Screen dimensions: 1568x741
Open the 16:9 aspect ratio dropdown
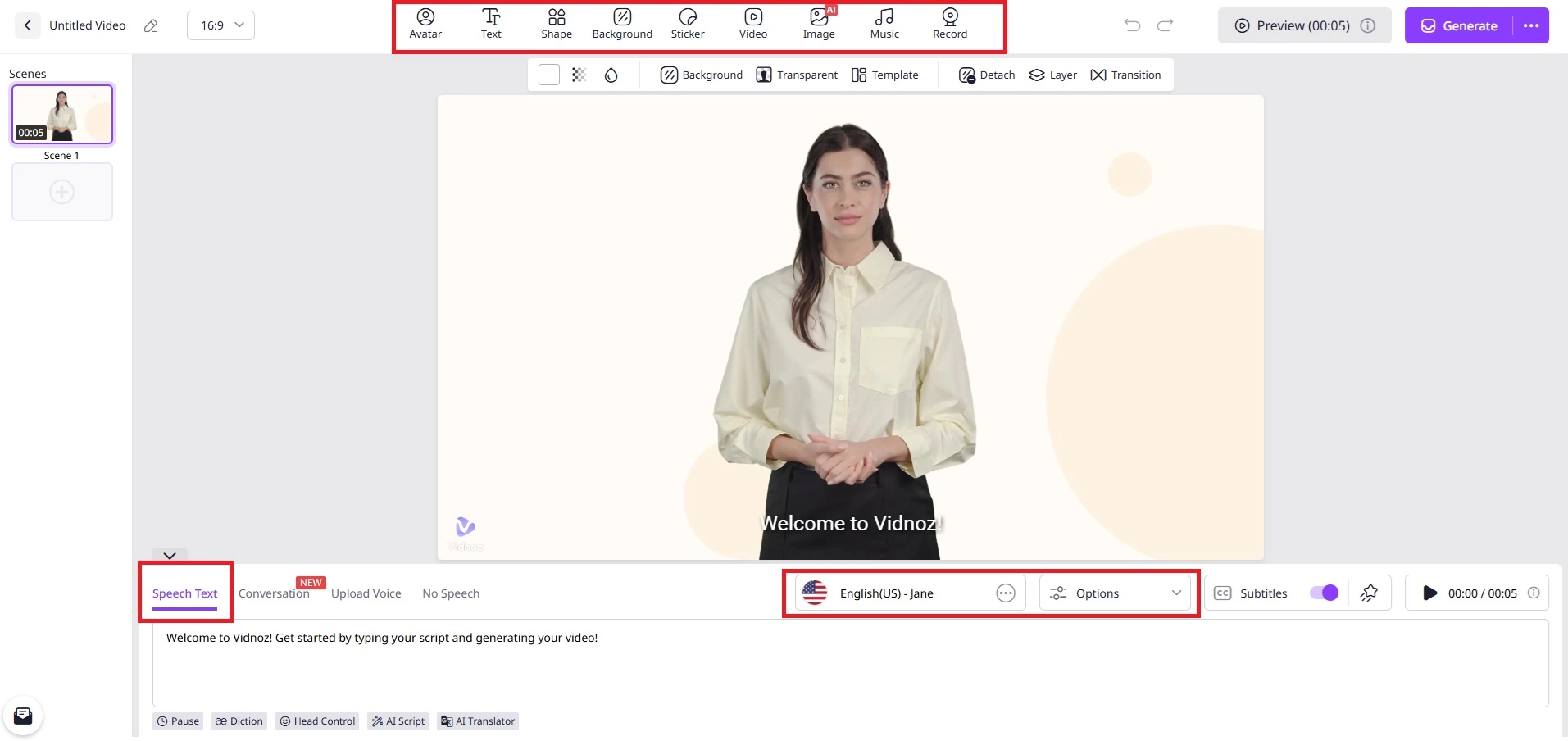click(221, 25)
